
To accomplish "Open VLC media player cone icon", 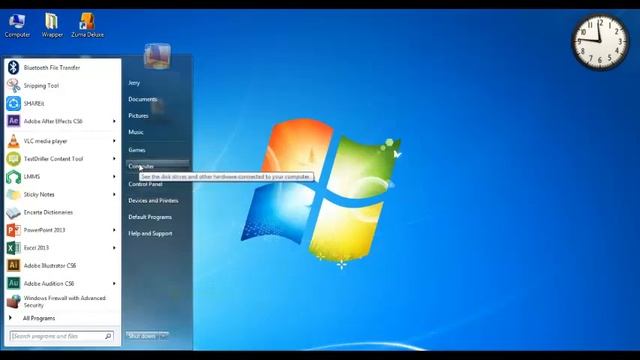I will [13, 141].
